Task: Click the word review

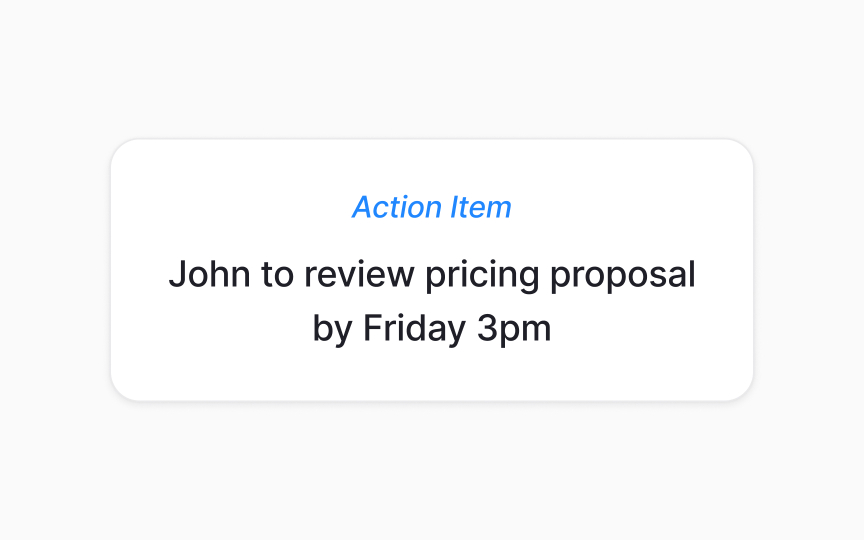Action: tap(359, 274)
